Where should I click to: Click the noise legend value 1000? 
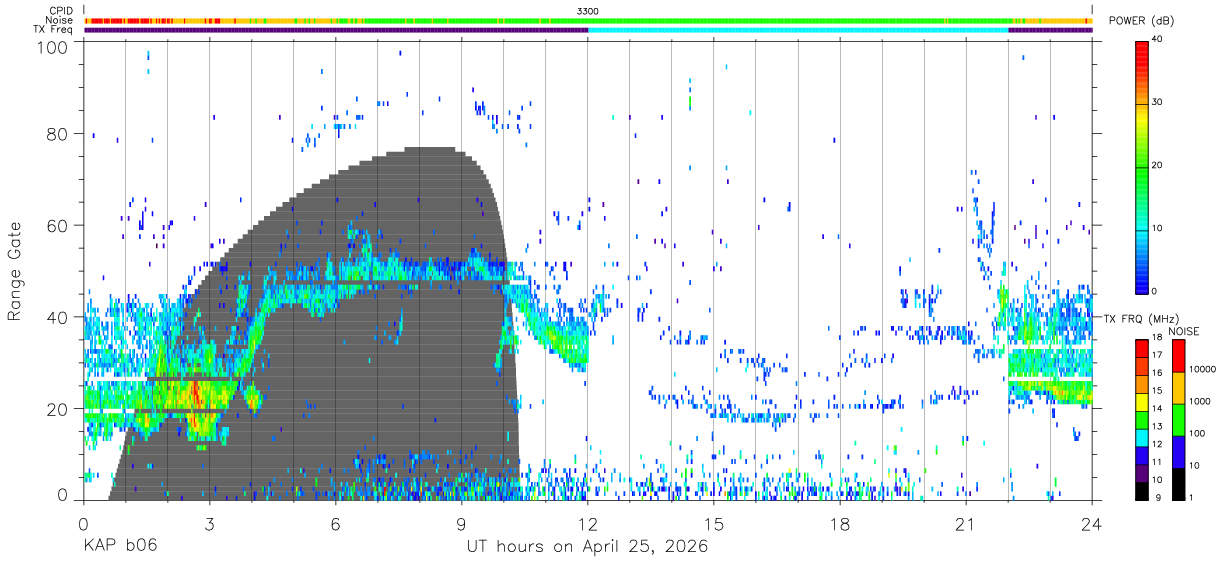point(1202,401)
